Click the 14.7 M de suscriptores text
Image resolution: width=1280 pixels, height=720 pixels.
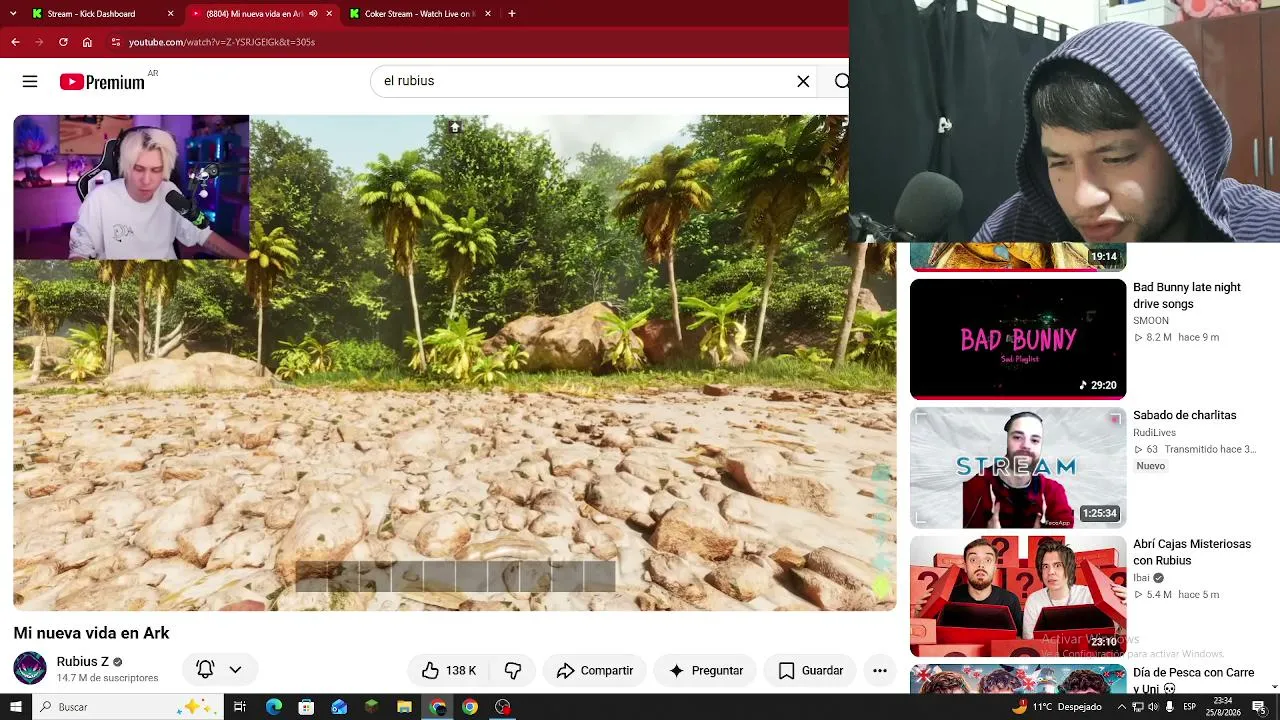pyautogui.click(x=108, y=678)
